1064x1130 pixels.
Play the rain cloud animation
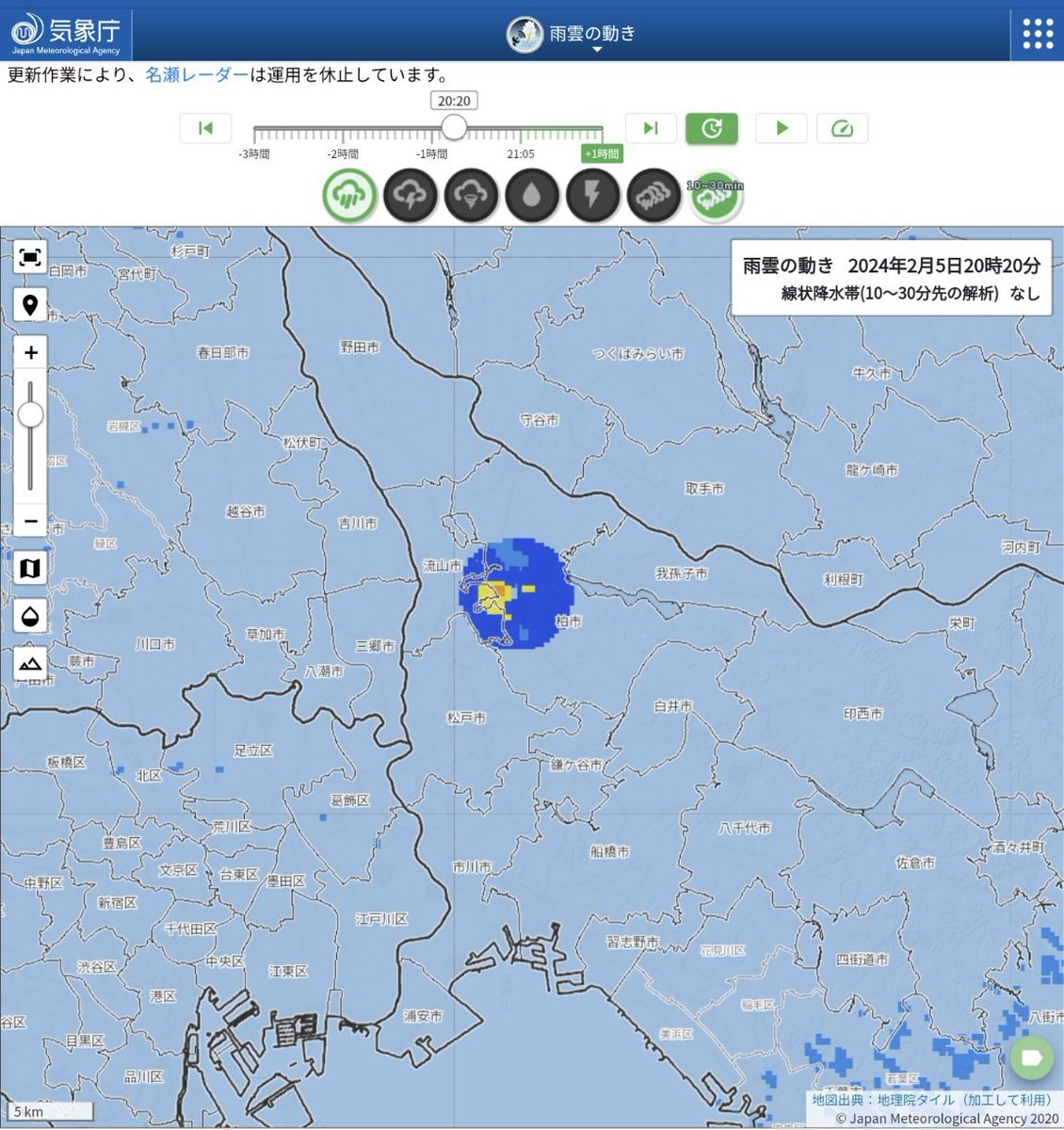[x=782, y=128]
